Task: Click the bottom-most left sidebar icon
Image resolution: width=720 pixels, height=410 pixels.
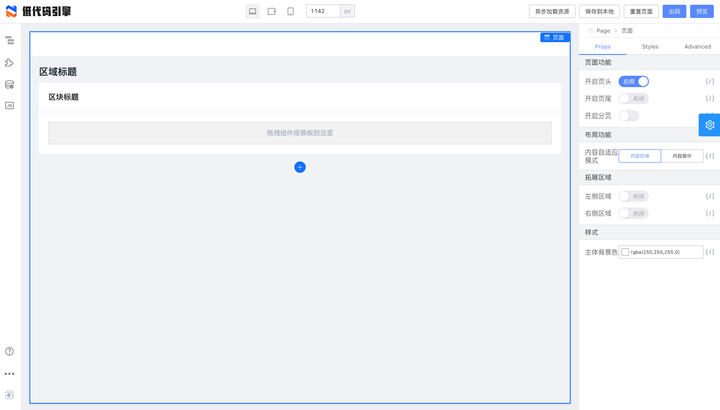Action: coord(9,395)
